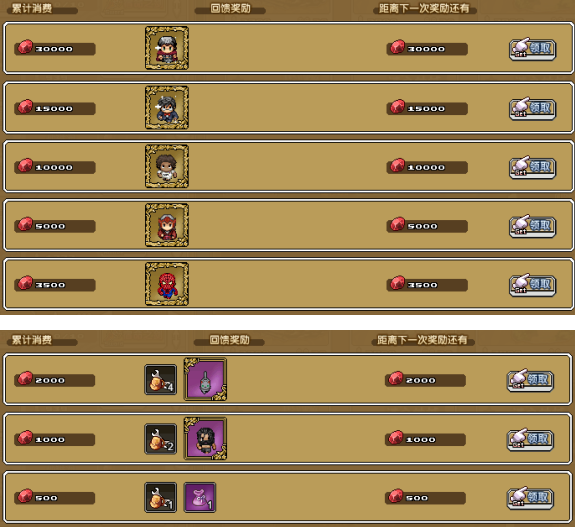Open the brown-haired hero in white portrait

167,166
